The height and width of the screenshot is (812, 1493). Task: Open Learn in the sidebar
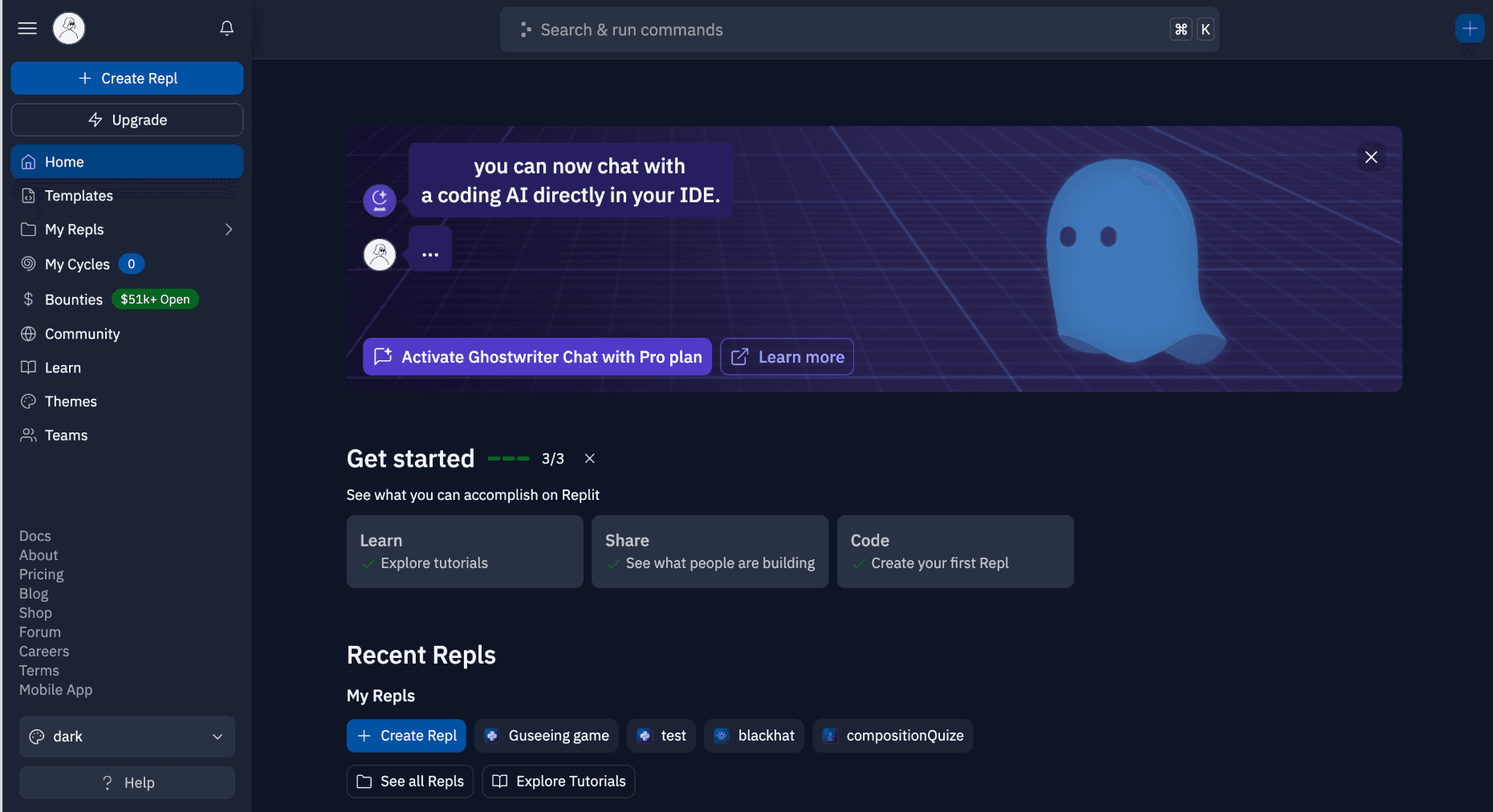pyautogui.click(x=127, y=367)
